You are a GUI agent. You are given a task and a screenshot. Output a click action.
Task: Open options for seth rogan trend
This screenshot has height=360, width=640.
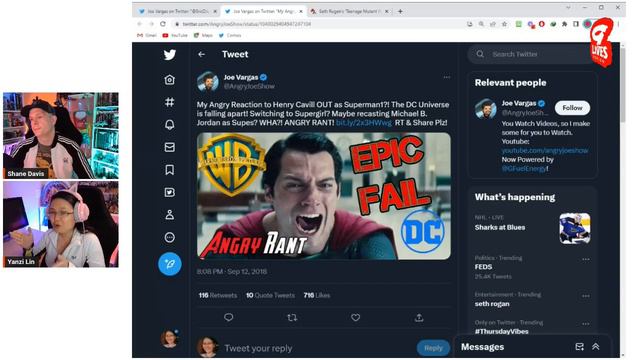coord(586,296)
